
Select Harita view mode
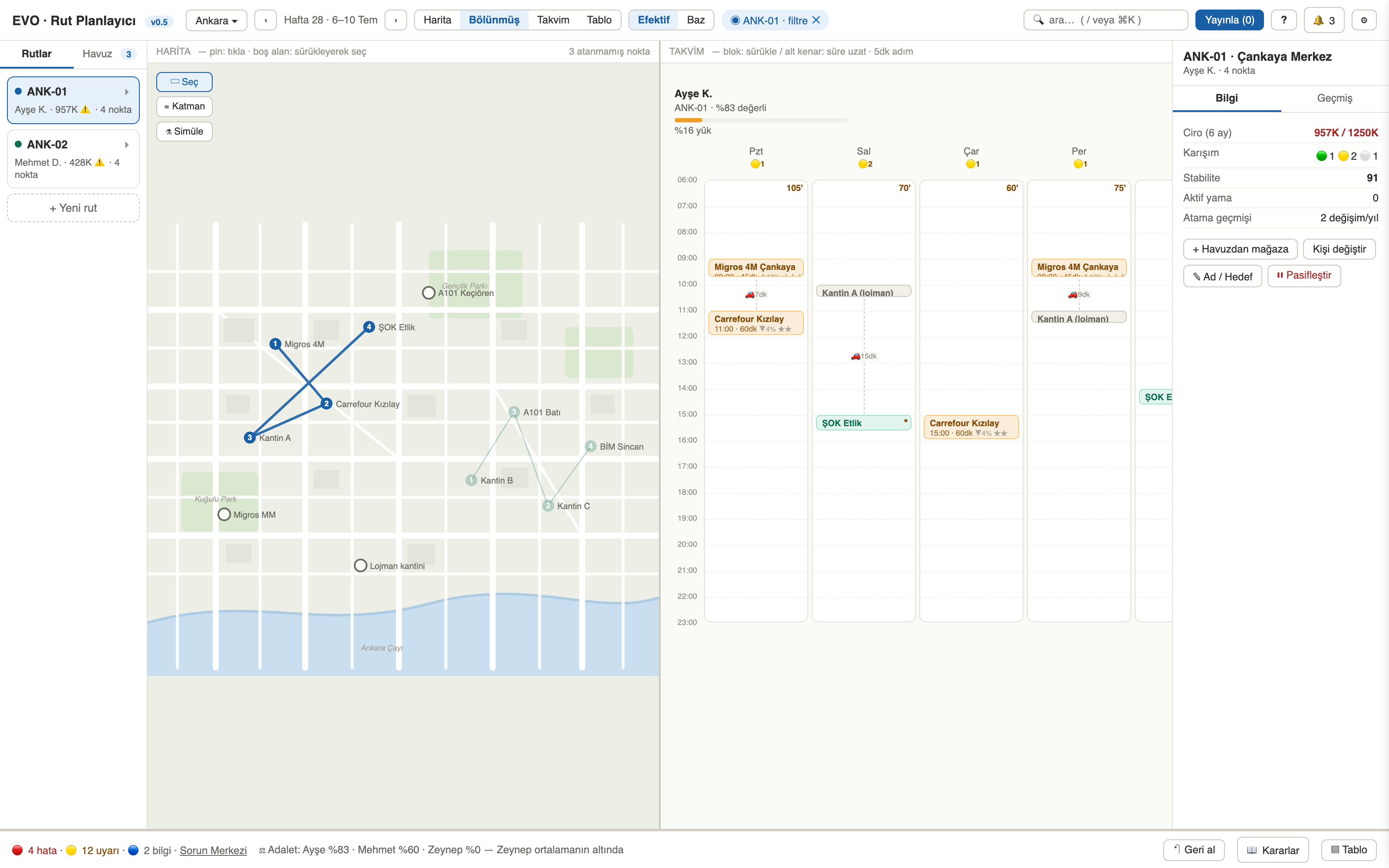[437, 20]
